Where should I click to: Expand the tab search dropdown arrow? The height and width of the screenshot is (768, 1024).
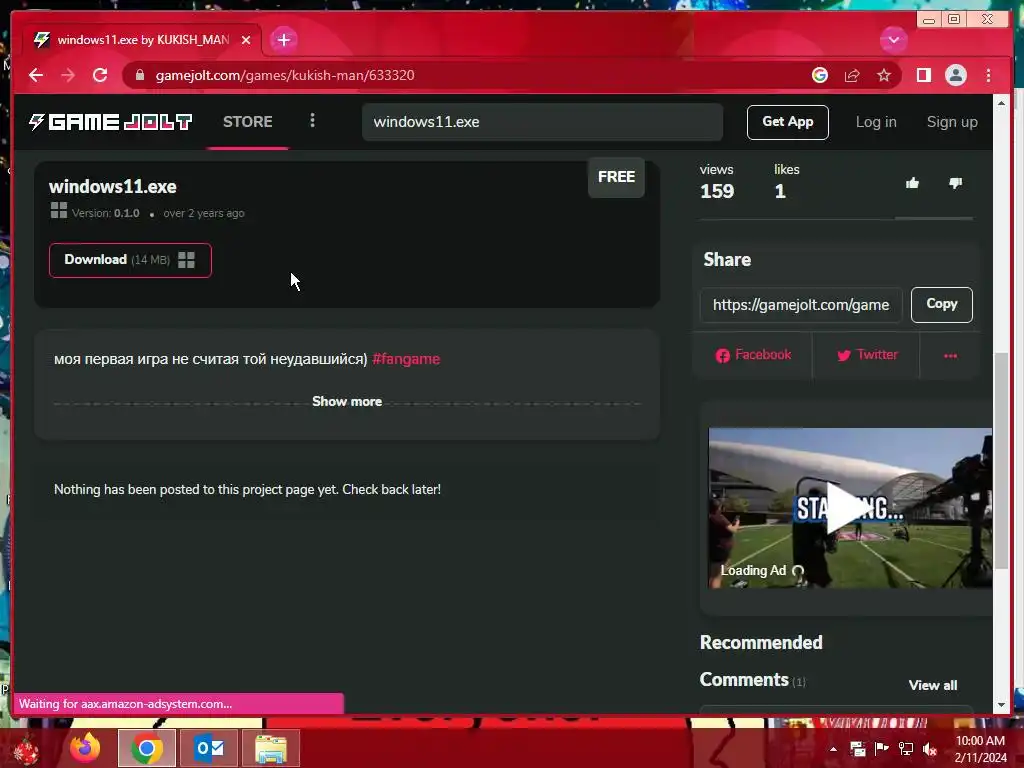point(893,40)
